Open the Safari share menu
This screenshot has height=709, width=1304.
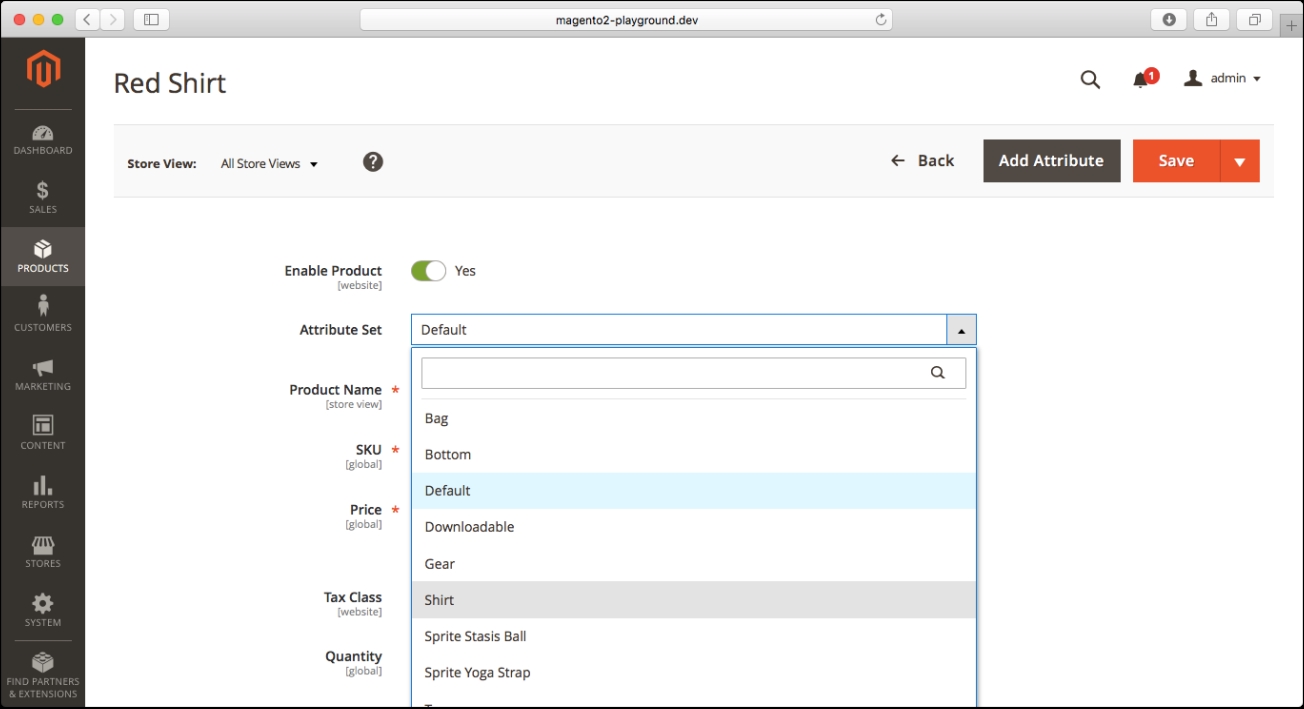(x=1211, y=19)
